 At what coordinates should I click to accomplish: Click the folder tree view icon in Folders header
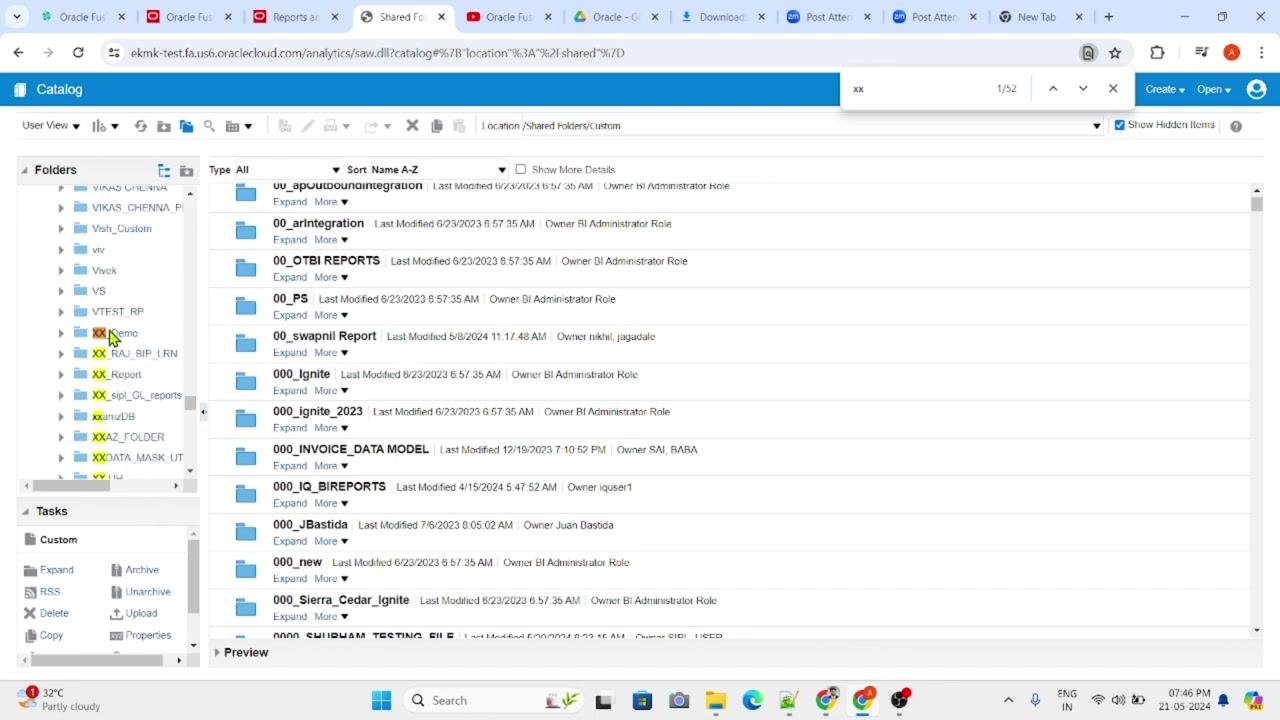(x=164, y=170)
